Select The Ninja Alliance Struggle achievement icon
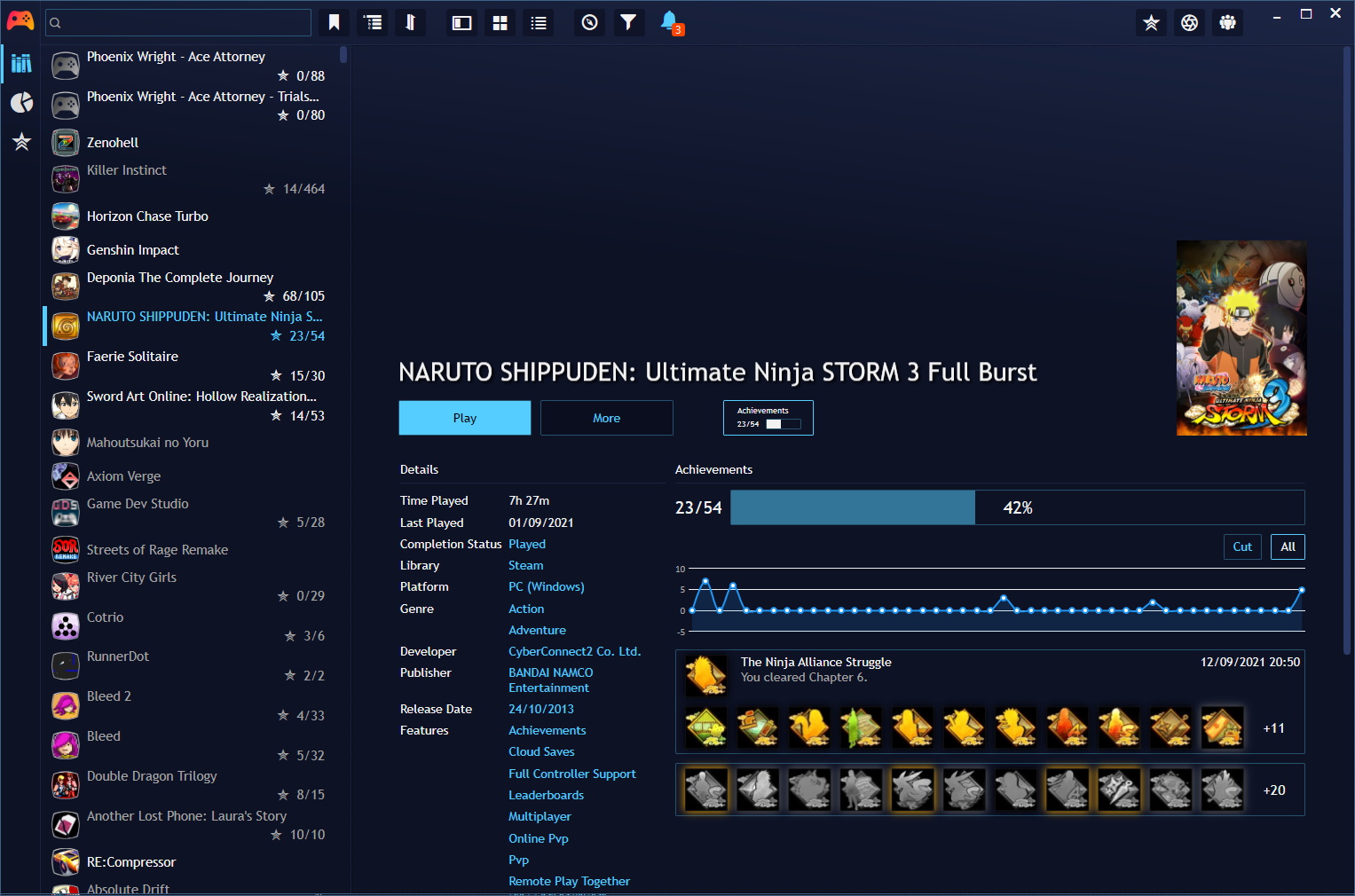 [x=706, y=676]
